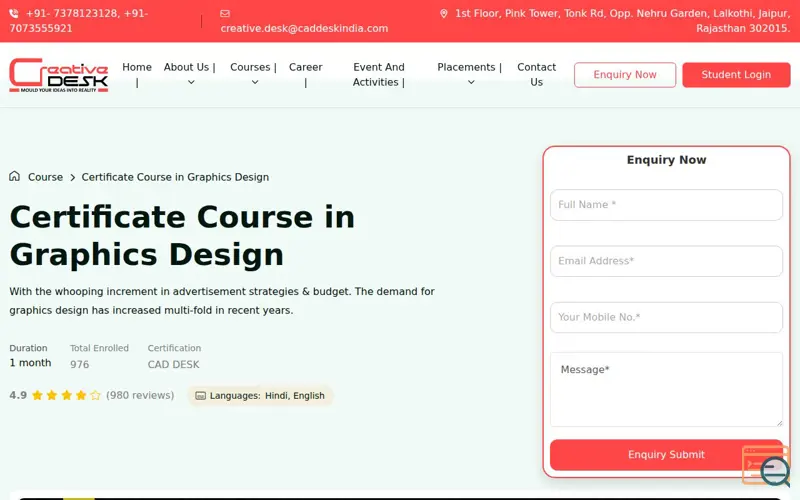
Task: Open the floating search chat icon
Action: pos(766,465)
